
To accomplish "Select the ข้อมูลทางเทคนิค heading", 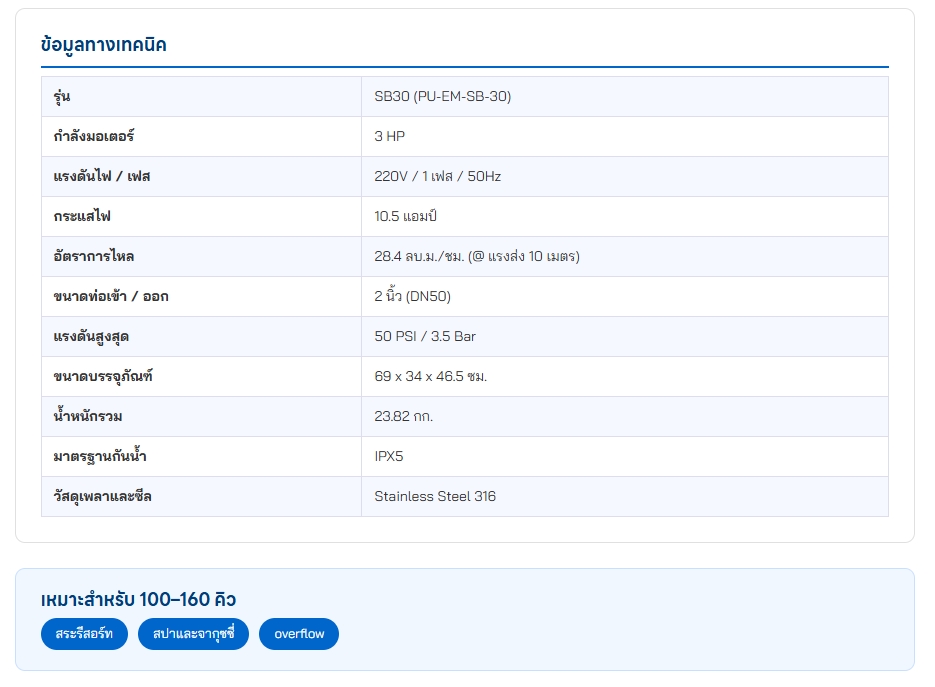I will click(104, 45).
